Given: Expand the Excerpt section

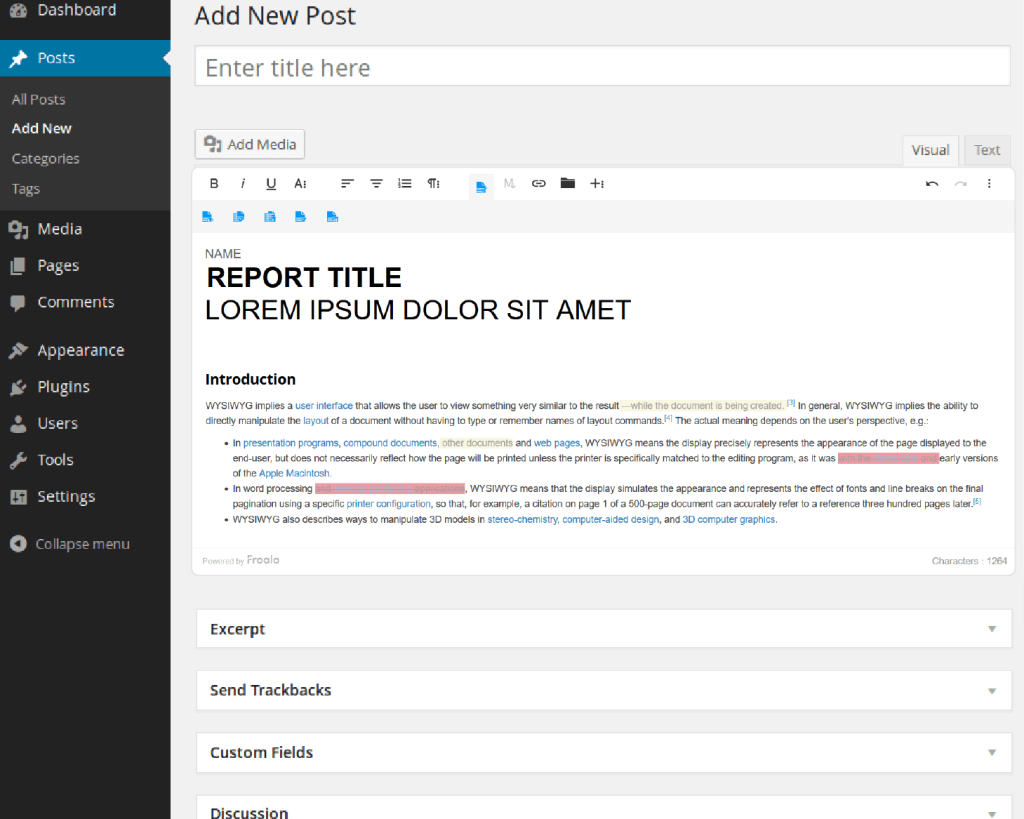Looking at the screenshot, I should [x=992, y=629].
